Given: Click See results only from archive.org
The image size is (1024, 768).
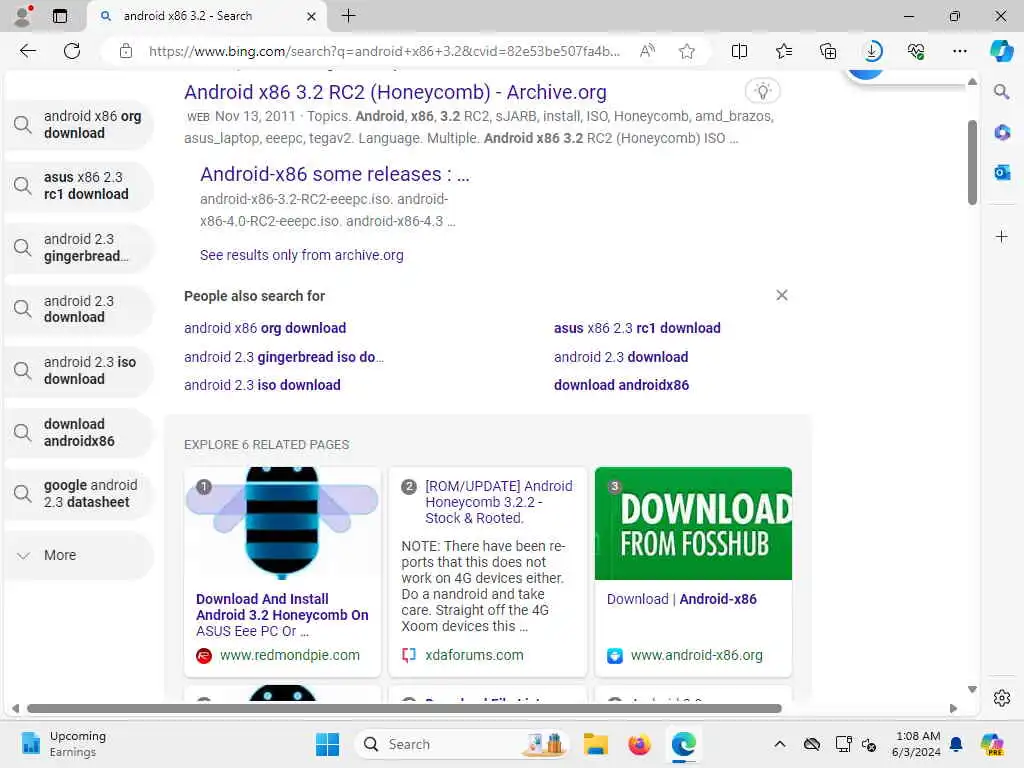Looking at the screenshot, I should click(x=302, y=255).
